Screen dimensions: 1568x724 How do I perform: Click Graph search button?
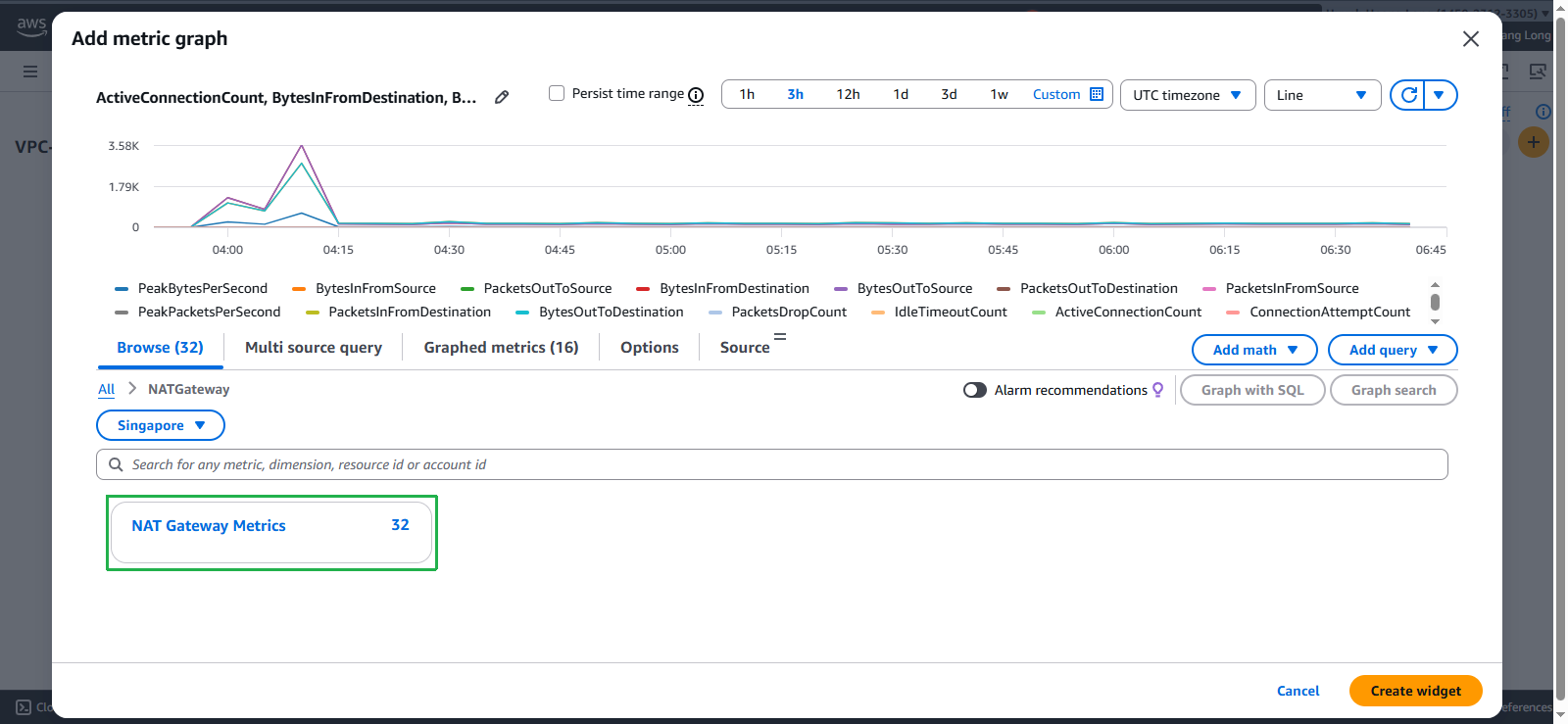click(1394, 390)
